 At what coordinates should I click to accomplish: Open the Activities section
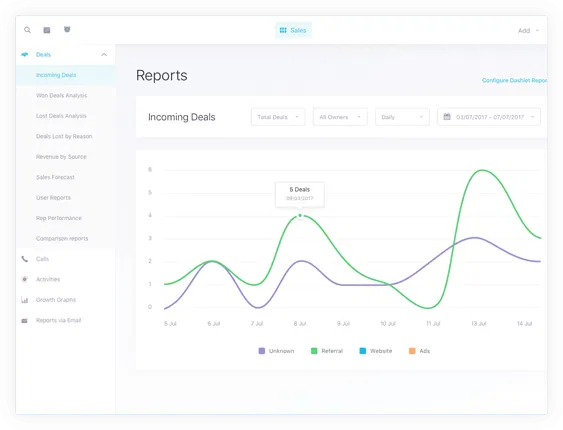48,279
